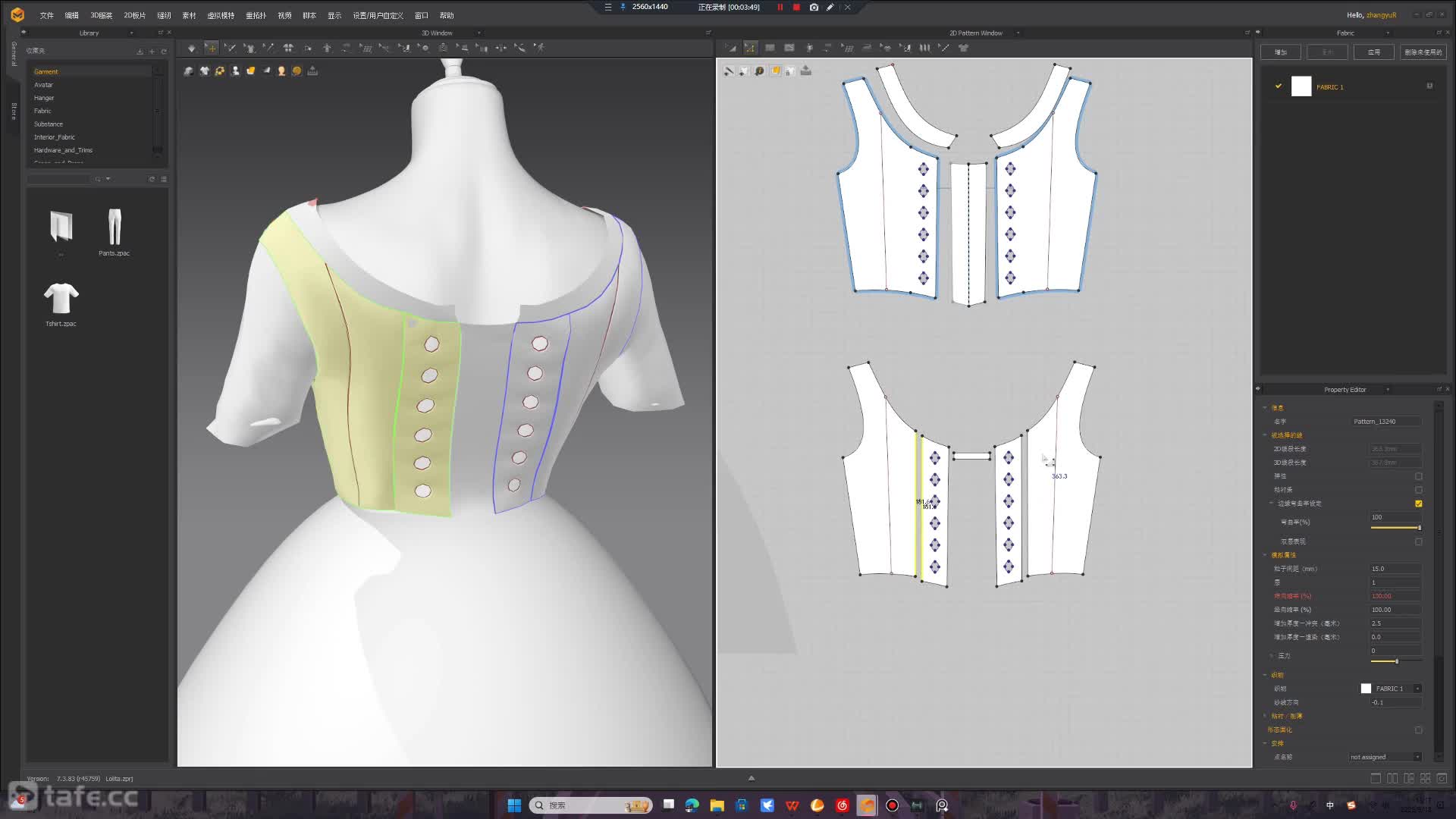Collapse the 织物 section

pyautogui.click(x=1265, y=675)
